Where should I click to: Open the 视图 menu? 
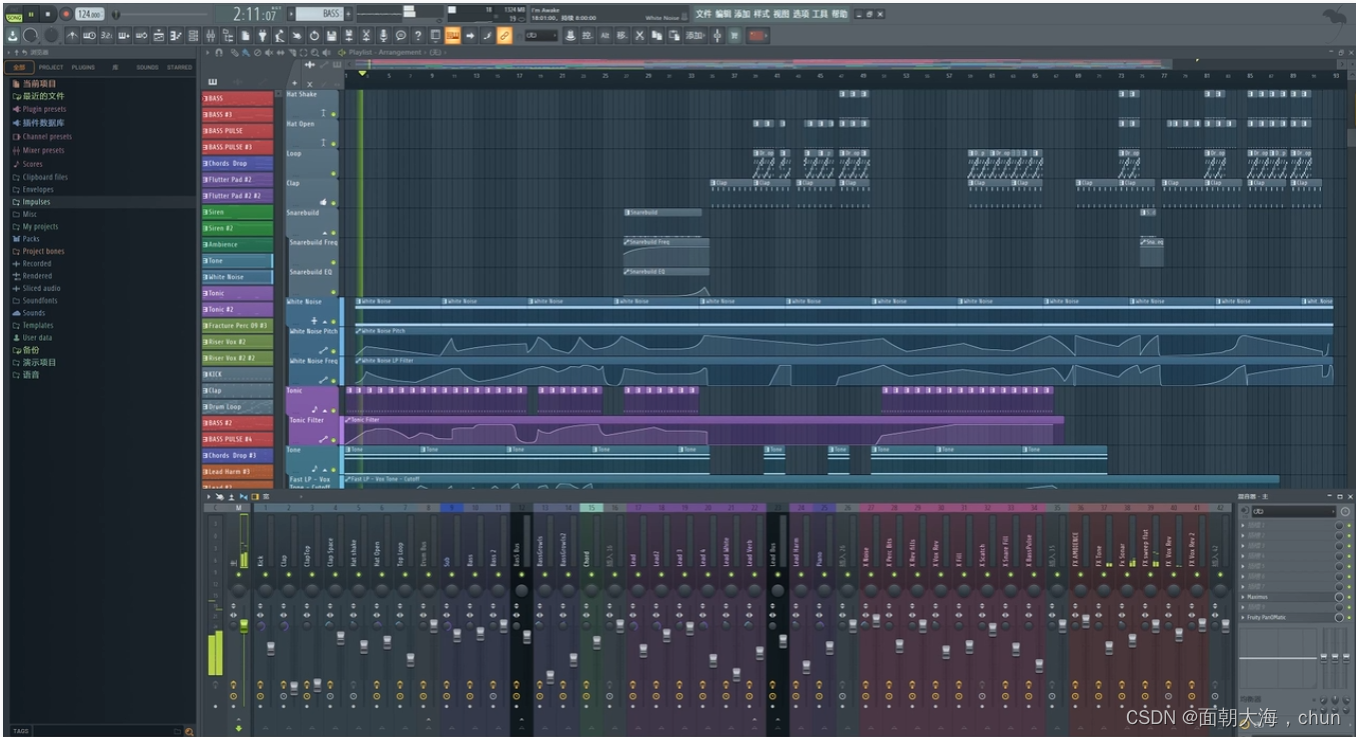tap(781, 14)
